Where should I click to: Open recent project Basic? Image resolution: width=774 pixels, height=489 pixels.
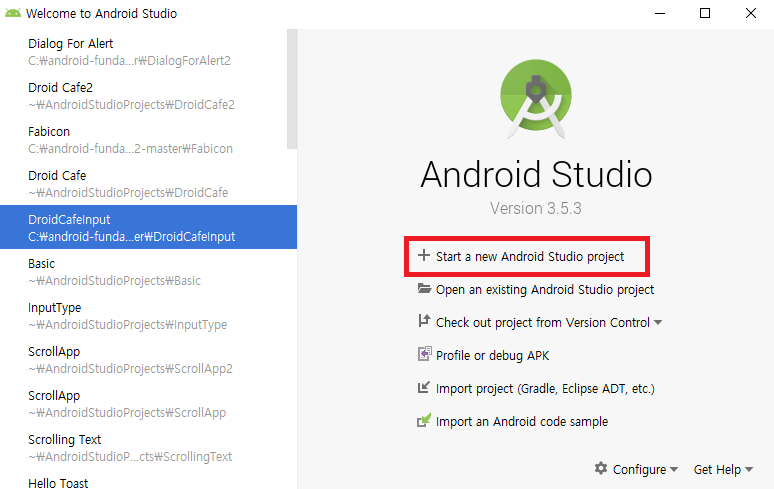(x=148, y=271)
